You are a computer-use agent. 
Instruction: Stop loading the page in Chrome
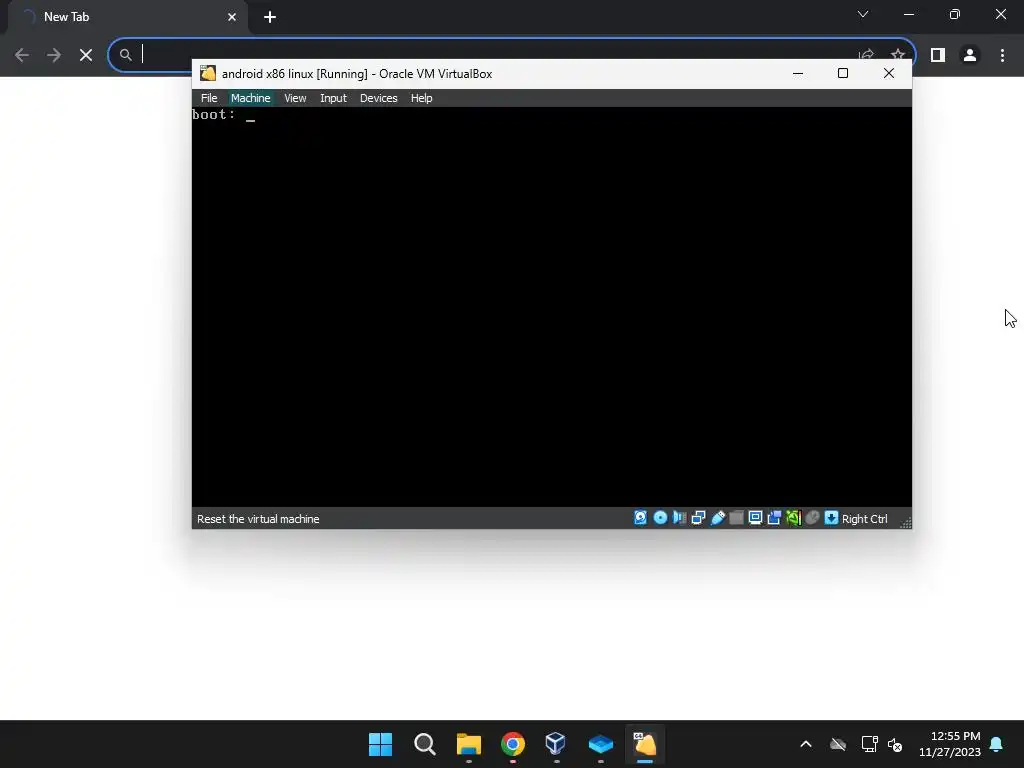(86, 55)
